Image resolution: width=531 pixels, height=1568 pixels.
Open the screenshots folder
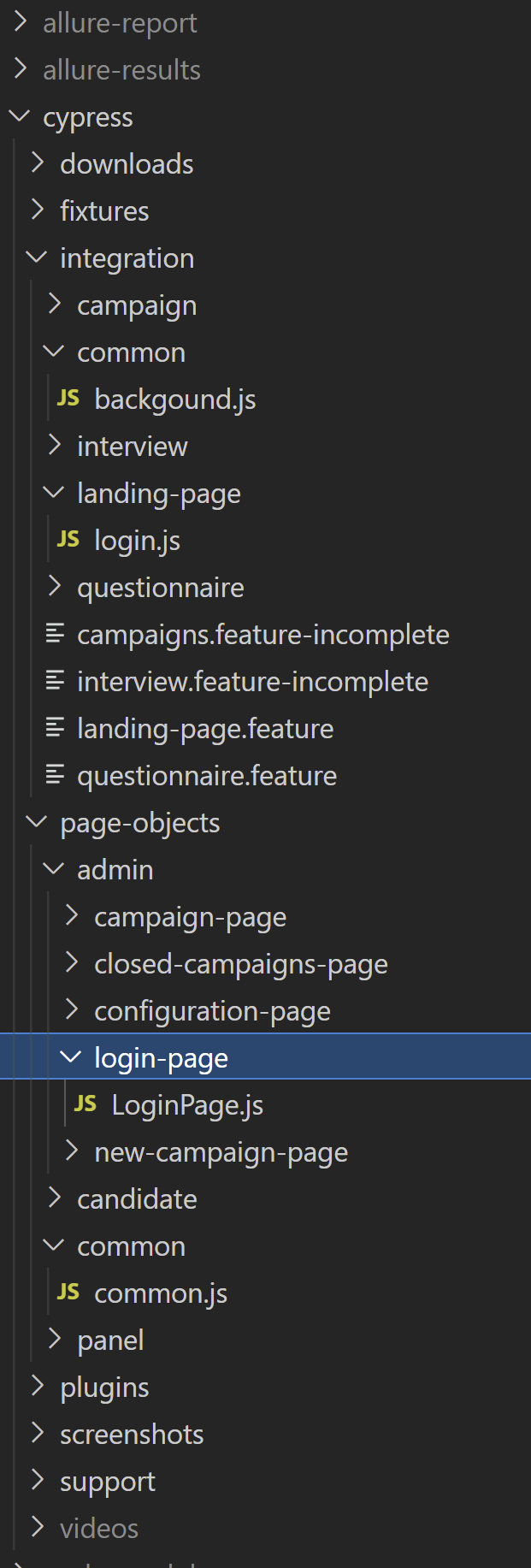pyautogui.click(x=132, y=1435)
